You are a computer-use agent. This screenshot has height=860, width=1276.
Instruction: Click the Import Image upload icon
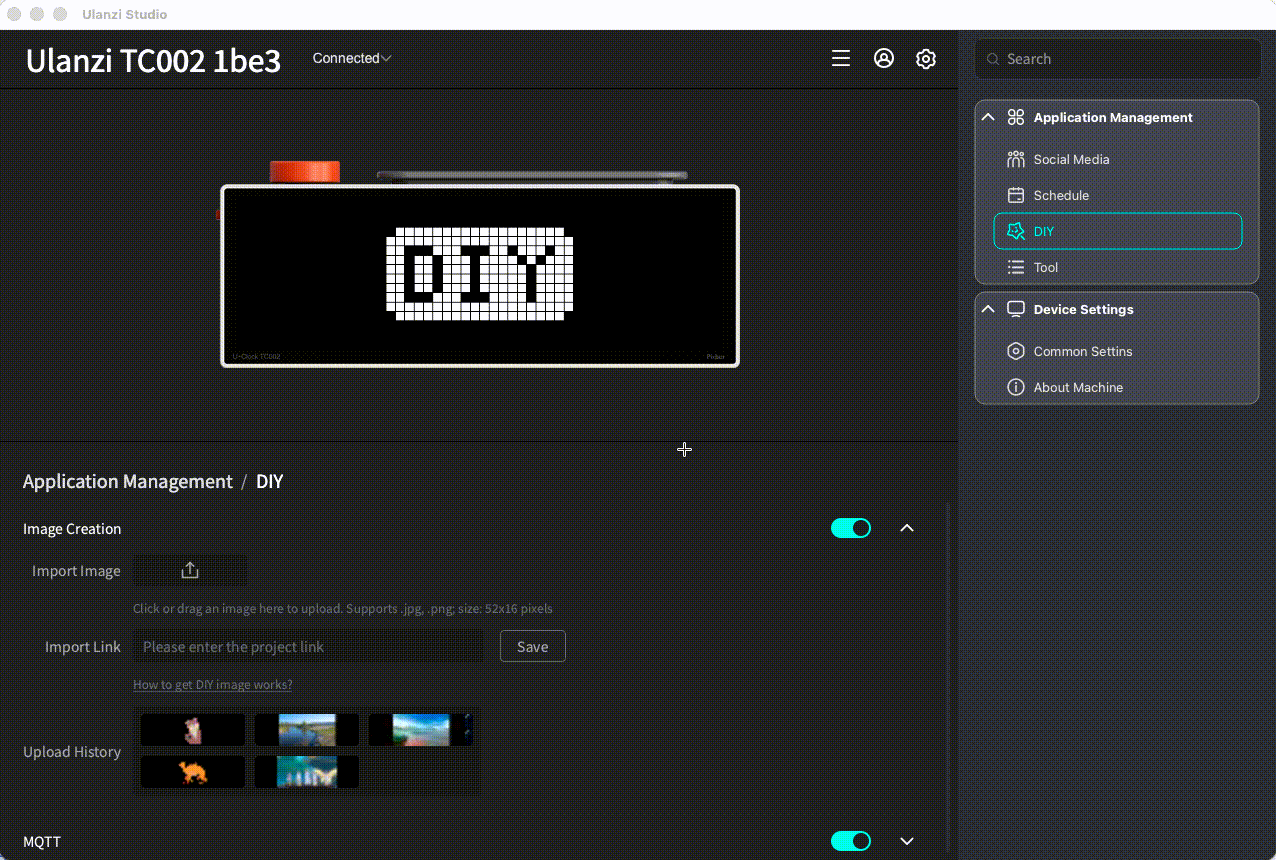tap(190, 571)
